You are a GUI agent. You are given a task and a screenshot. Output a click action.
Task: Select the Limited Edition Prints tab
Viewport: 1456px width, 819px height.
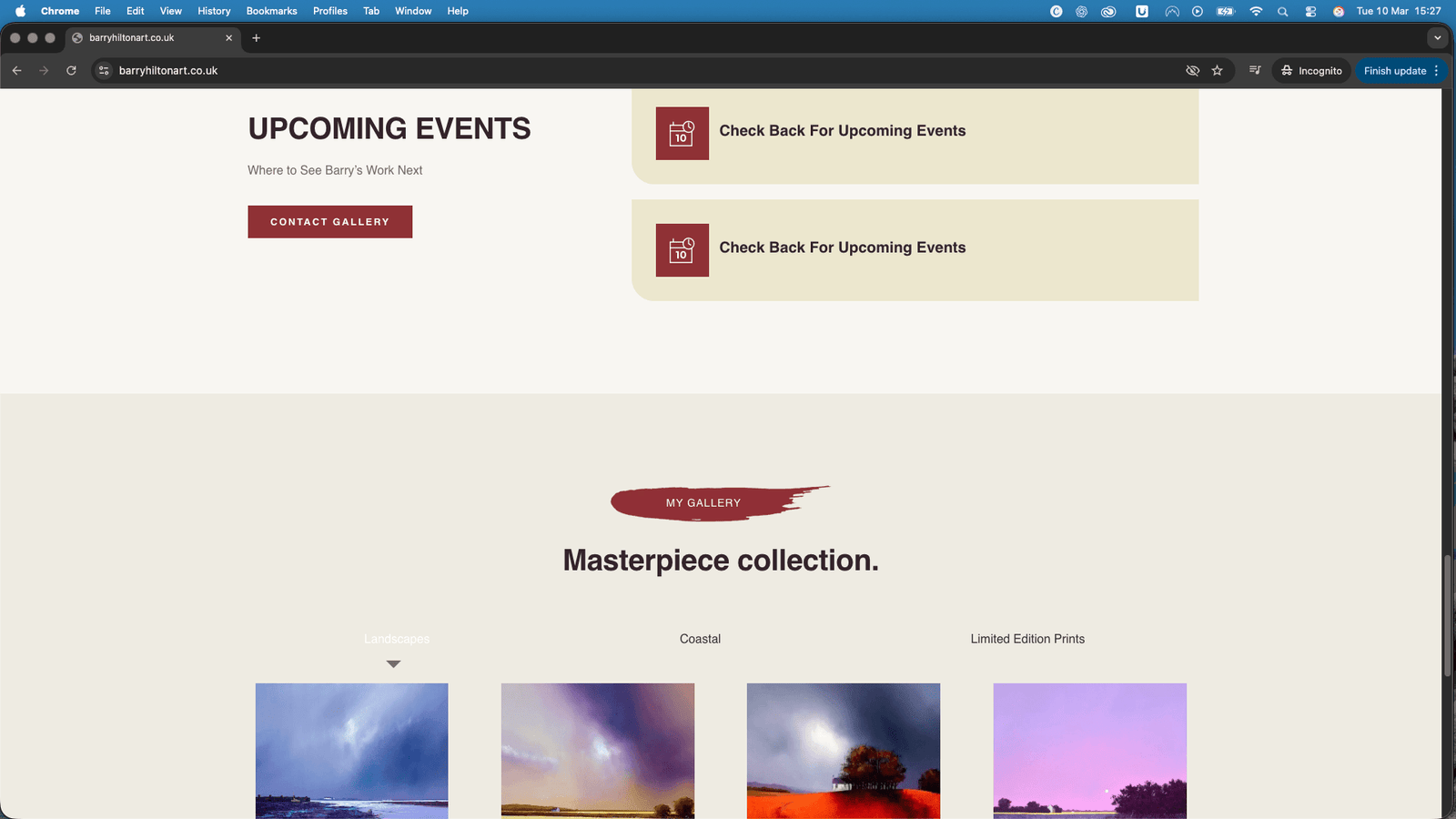[x=1027, y=639]
